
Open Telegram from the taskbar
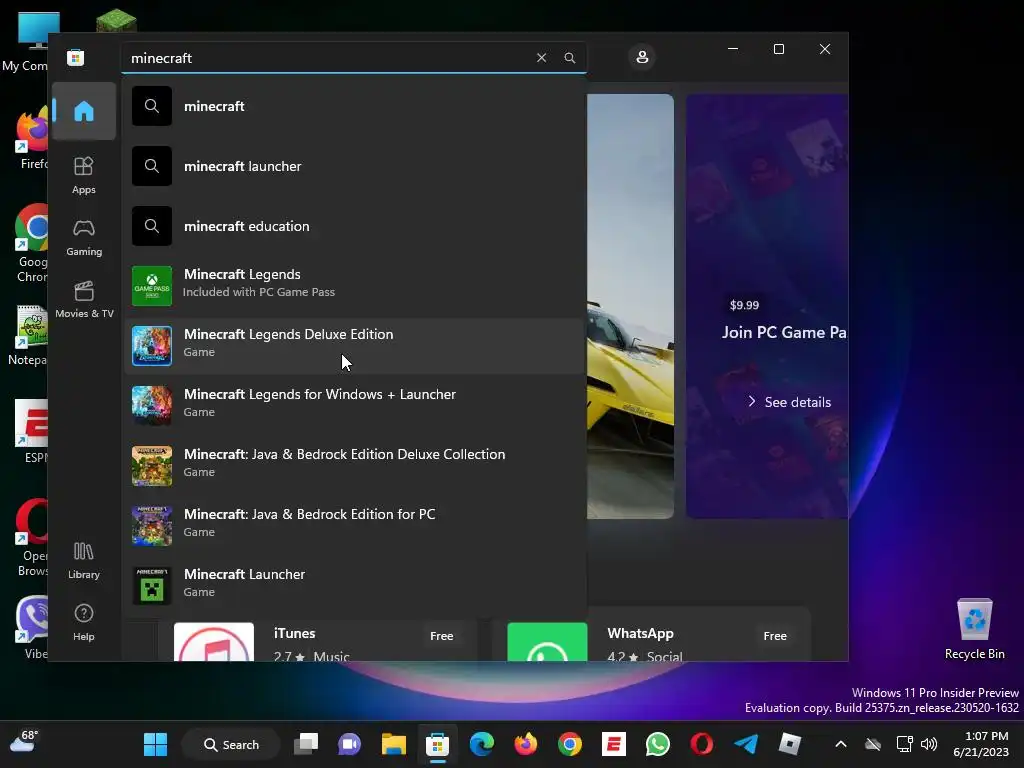(x=746, y=744)
